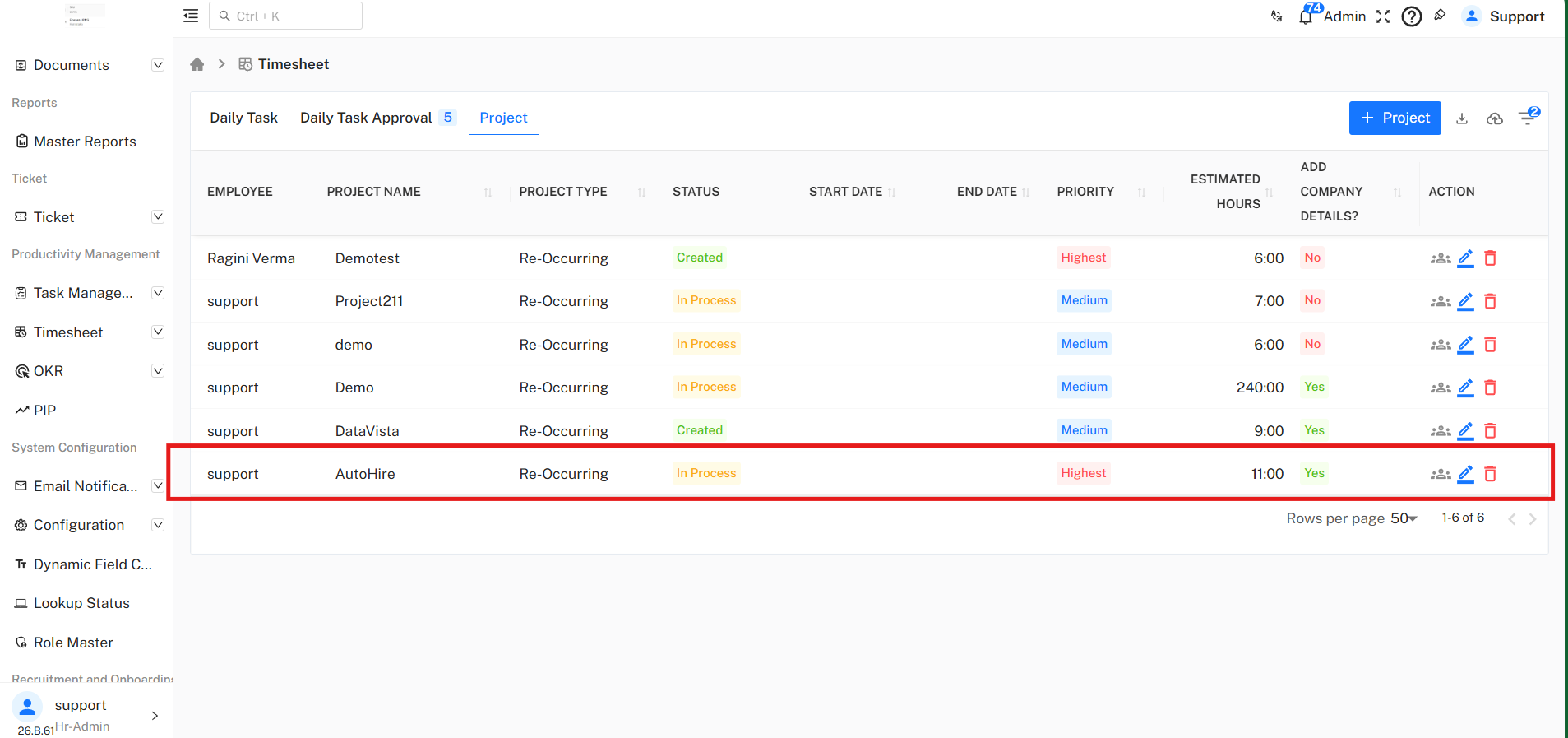The height and width of the screenshot is (738, 1568).
Task: Expand the Timesheet sidebar menu
Action: [x=158, y=332]
